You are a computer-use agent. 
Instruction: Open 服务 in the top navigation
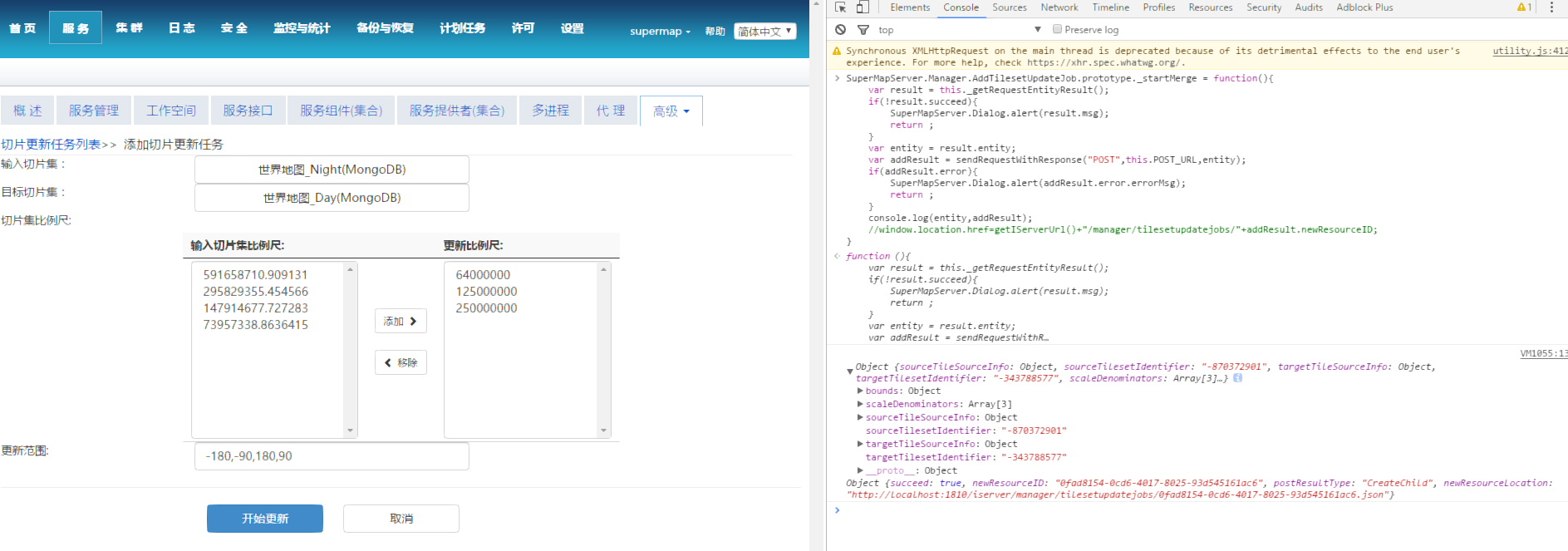point(76,28)
